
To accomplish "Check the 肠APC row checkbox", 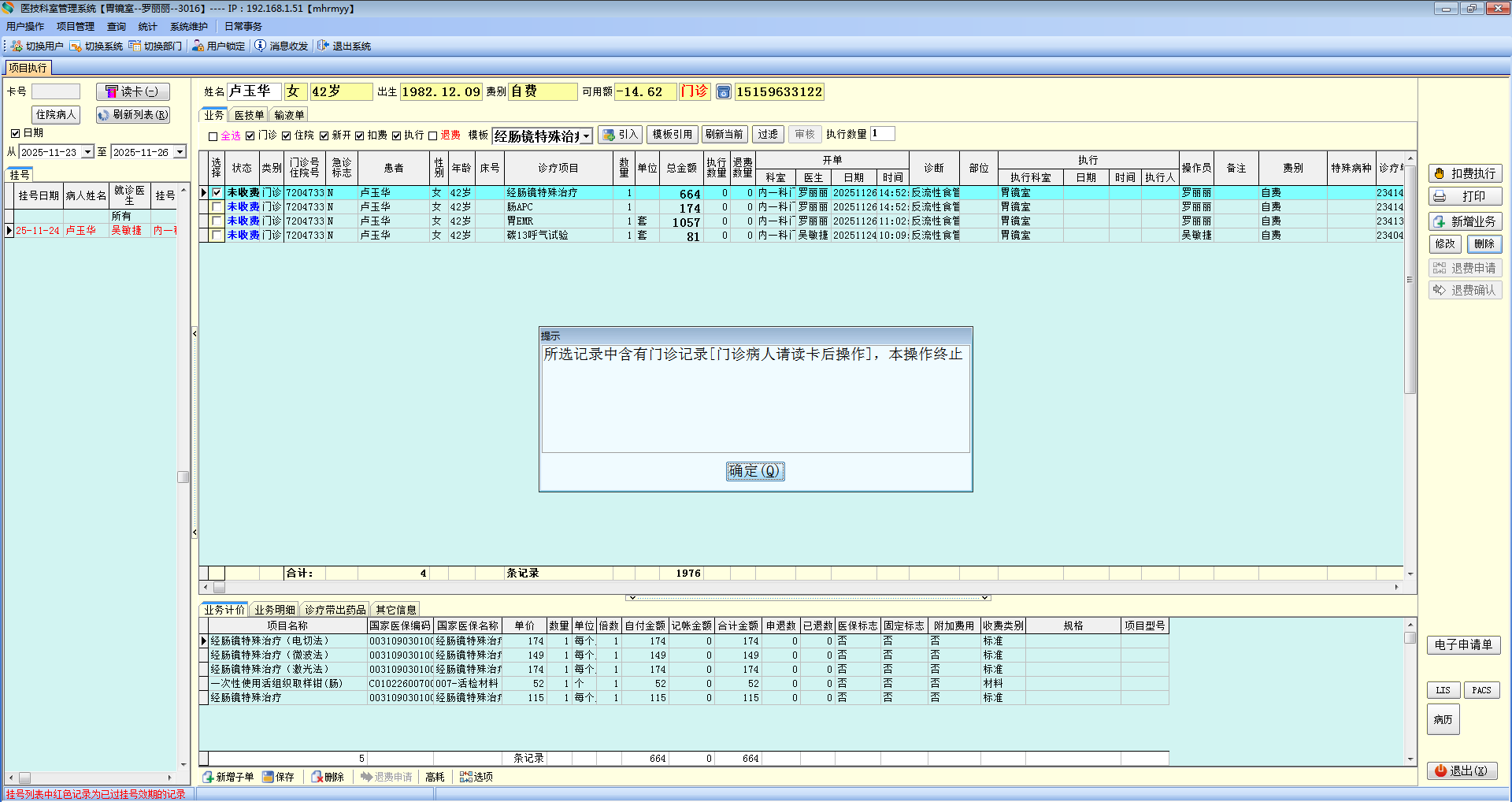I will (x=217, y=206).
